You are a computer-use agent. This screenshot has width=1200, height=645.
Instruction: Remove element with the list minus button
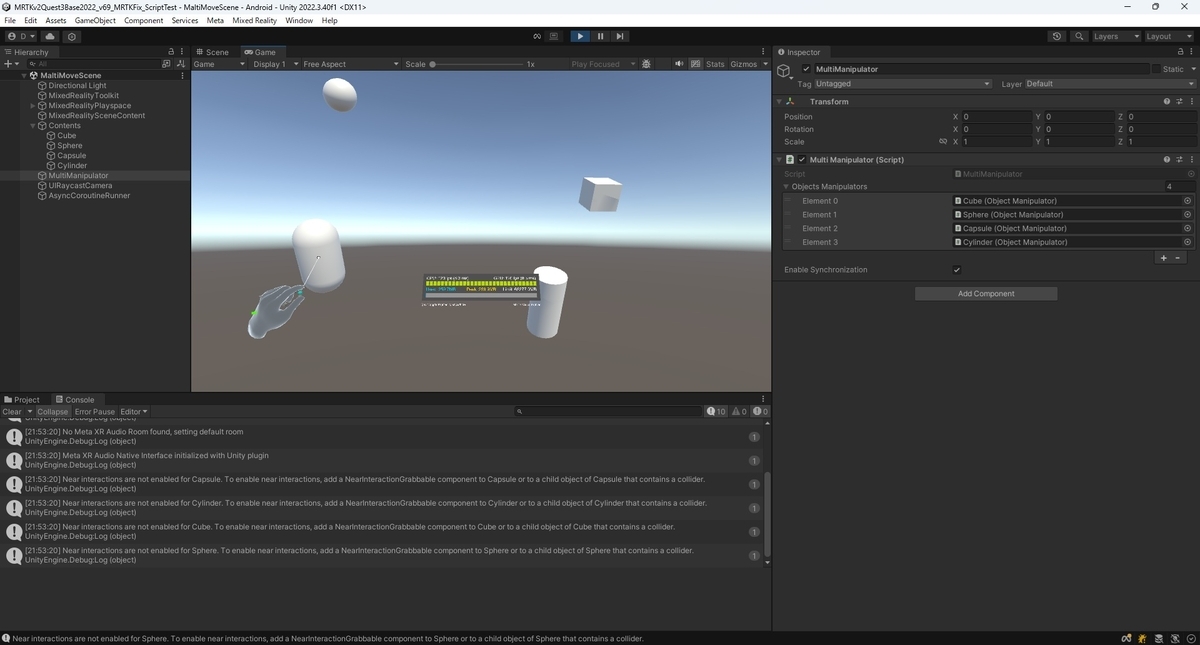coord(1177,258)
